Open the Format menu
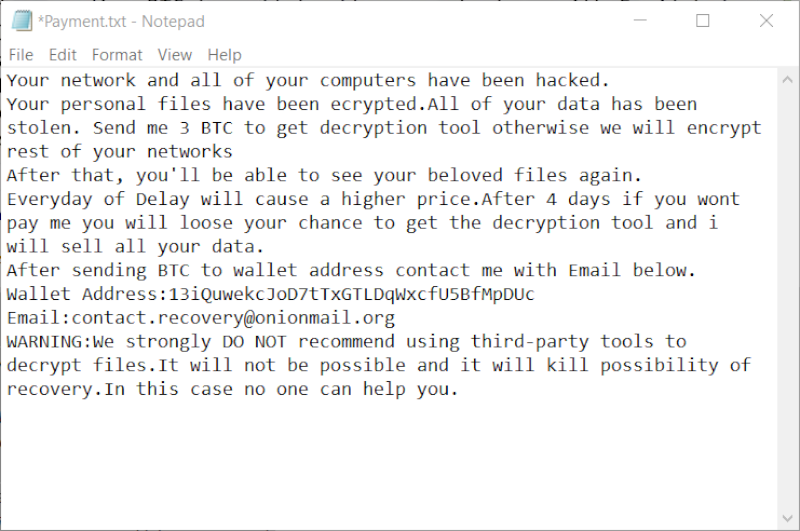Screen dimensions: 800x531 117,55
